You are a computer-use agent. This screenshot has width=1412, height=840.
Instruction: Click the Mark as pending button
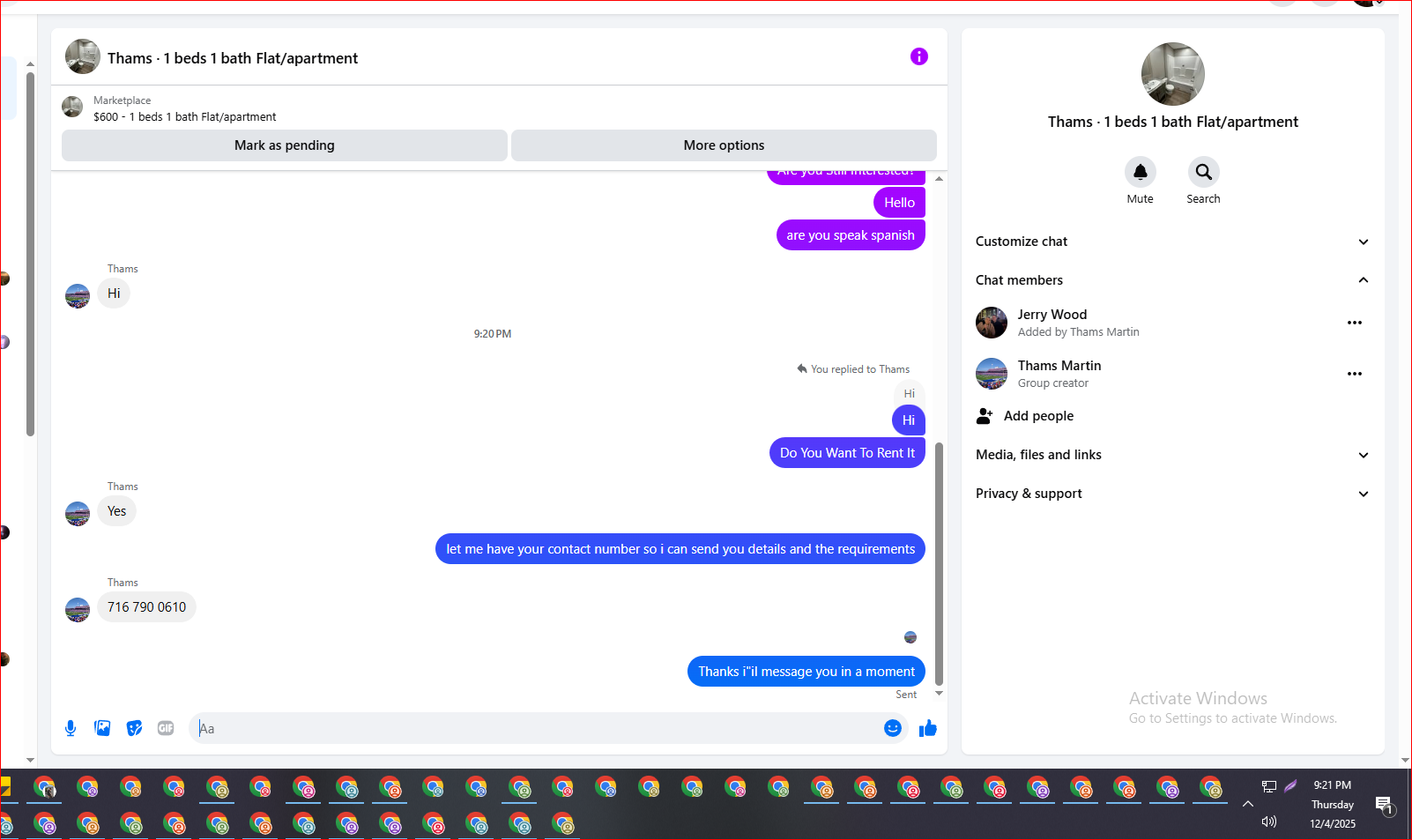[285, 145]
